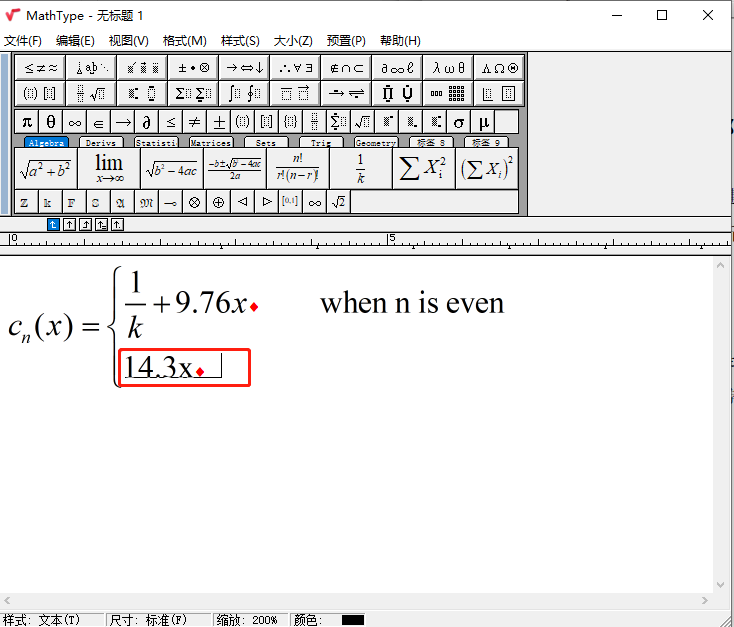Switch to the Derivs tab

(101, 142)
